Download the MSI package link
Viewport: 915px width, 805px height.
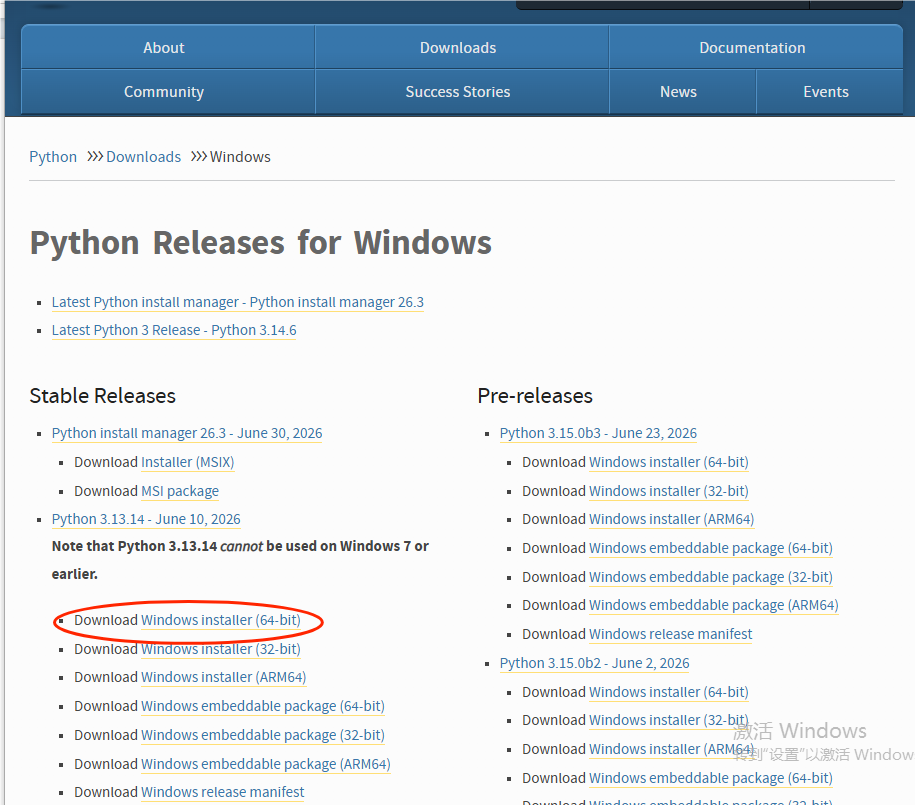pyautogui.click(x=180, y=491)
